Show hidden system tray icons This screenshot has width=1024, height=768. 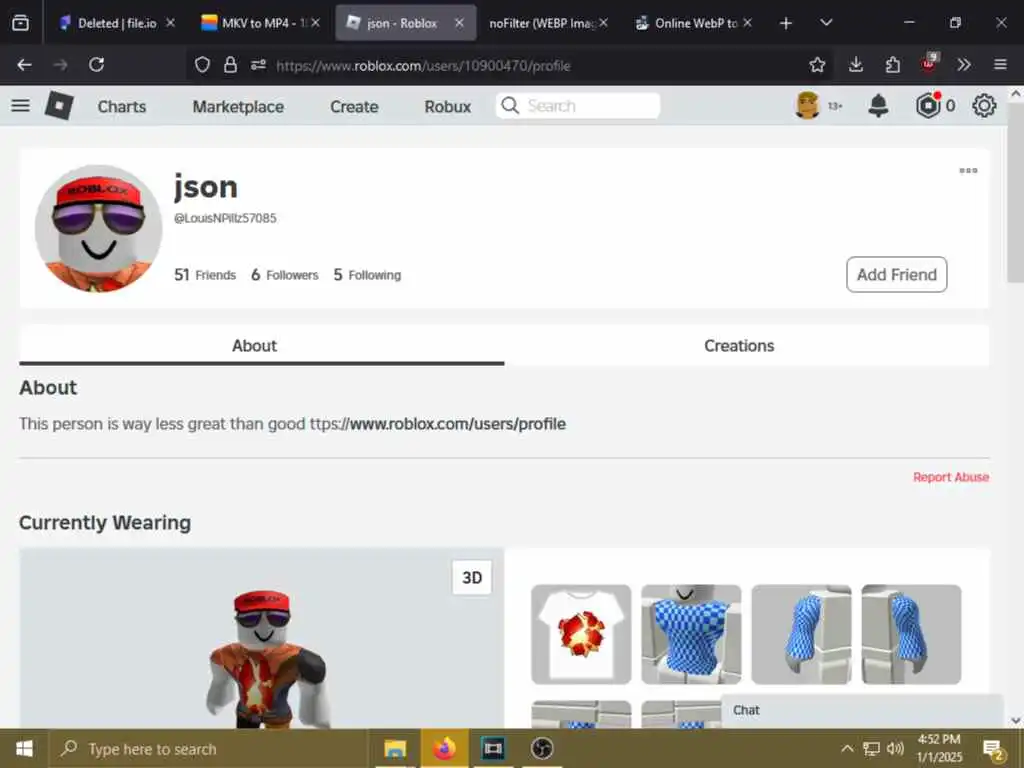[846, 748]
